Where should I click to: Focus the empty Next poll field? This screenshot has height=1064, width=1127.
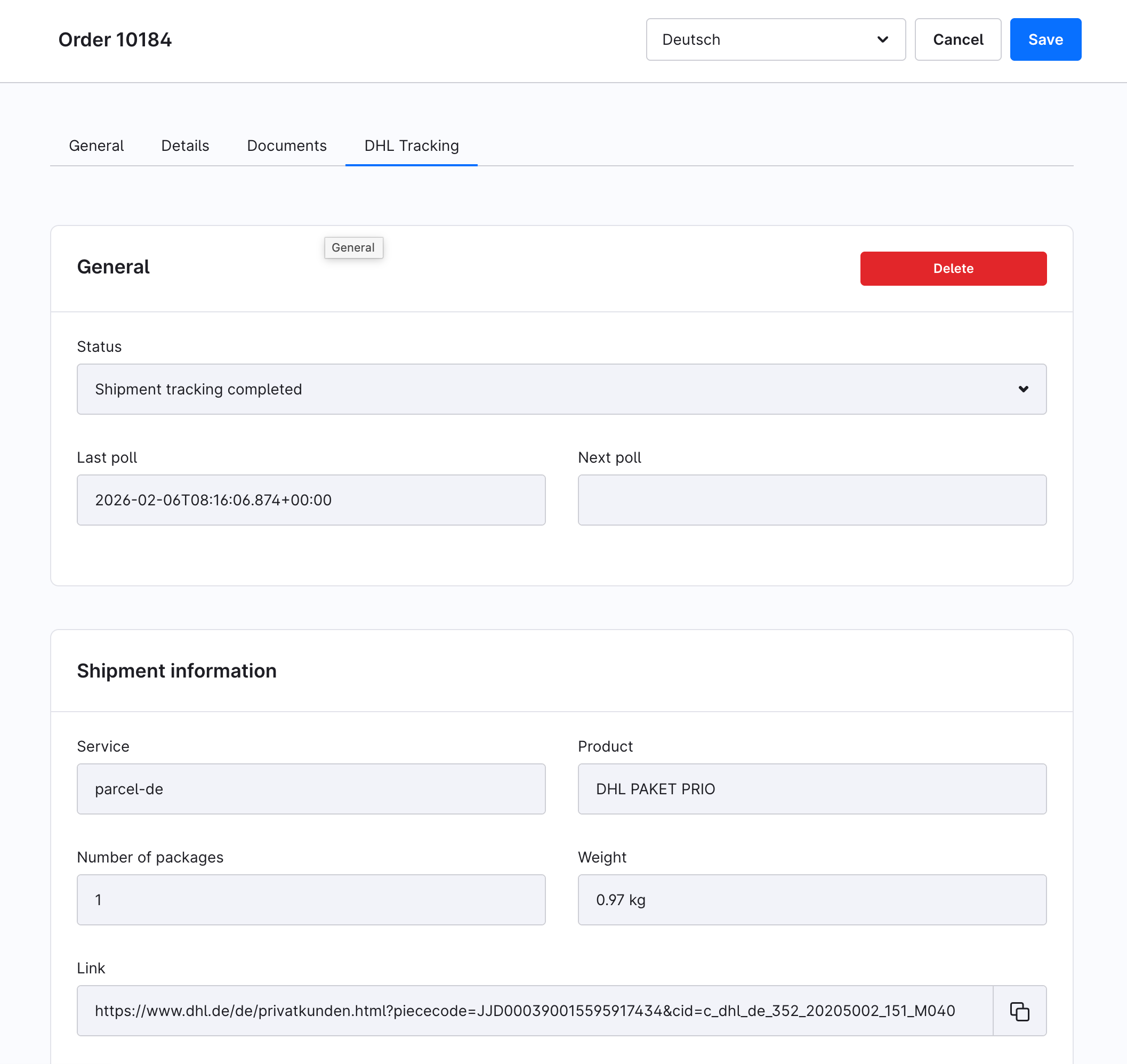click(x=811, y=499)
